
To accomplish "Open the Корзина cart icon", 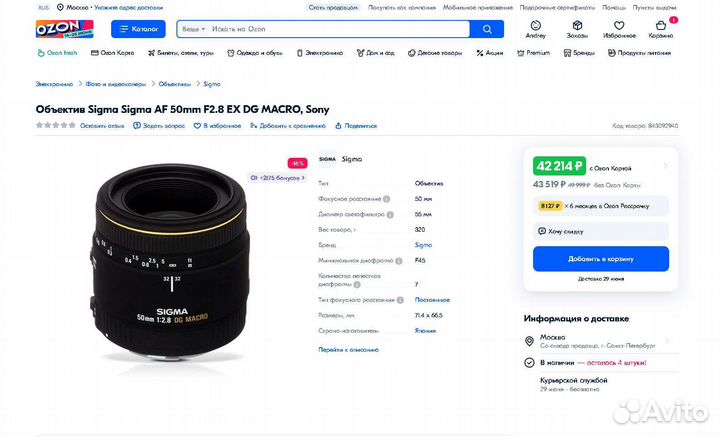I will point(660,28).
